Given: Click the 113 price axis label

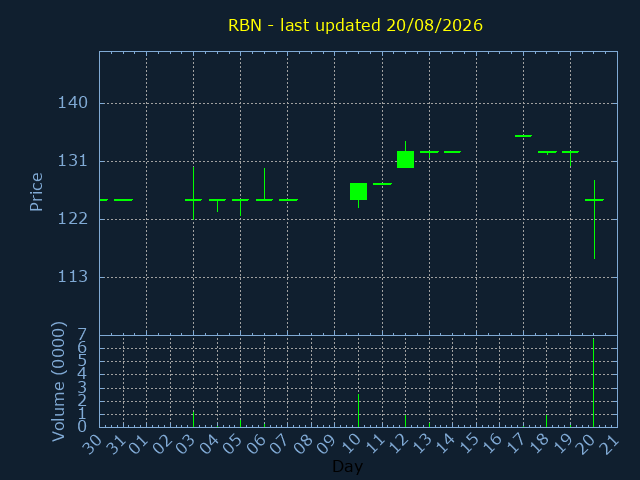Looking at the screenshot, I should click(73, 277).
